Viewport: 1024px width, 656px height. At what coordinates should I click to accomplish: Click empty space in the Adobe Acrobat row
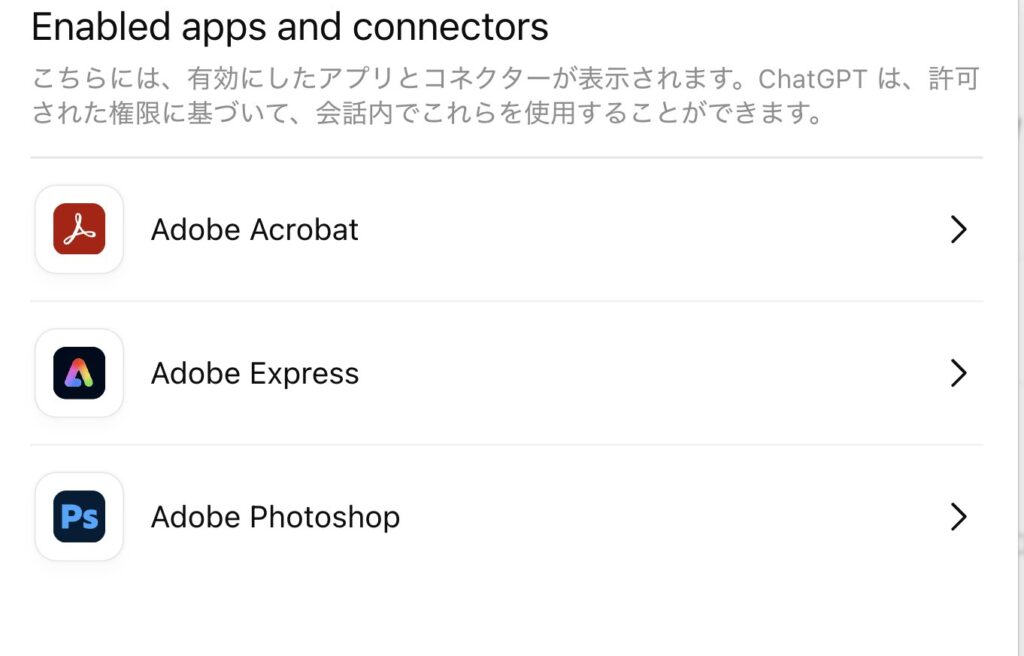[x=650, y=229]
